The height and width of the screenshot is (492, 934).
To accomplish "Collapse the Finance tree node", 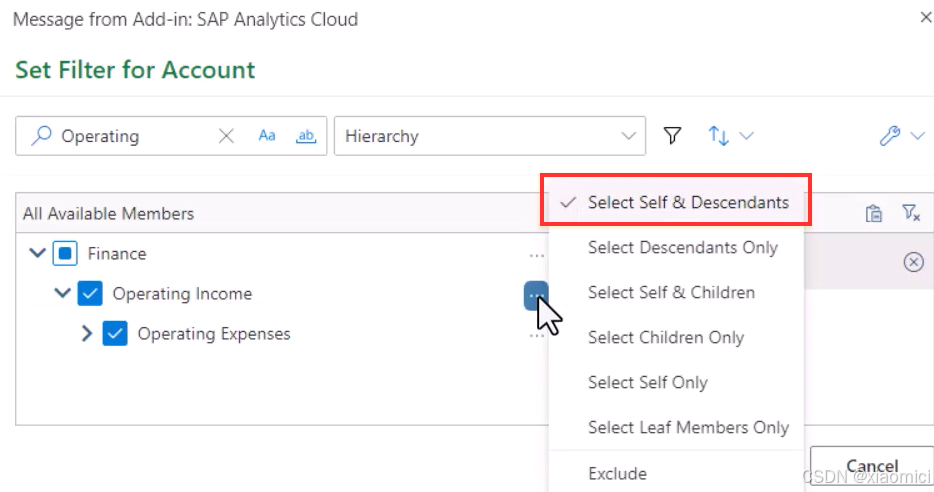I will [38, 253].
